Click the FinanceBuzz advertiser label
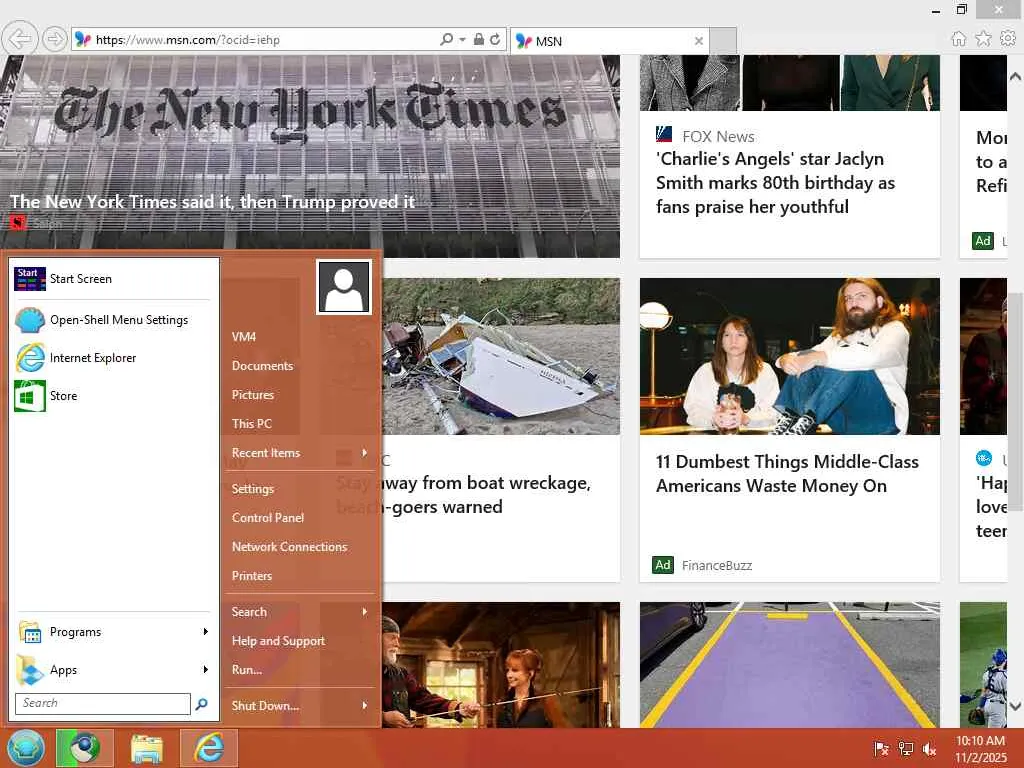This screenshot has height=768, width=1024. pos(716,566)
